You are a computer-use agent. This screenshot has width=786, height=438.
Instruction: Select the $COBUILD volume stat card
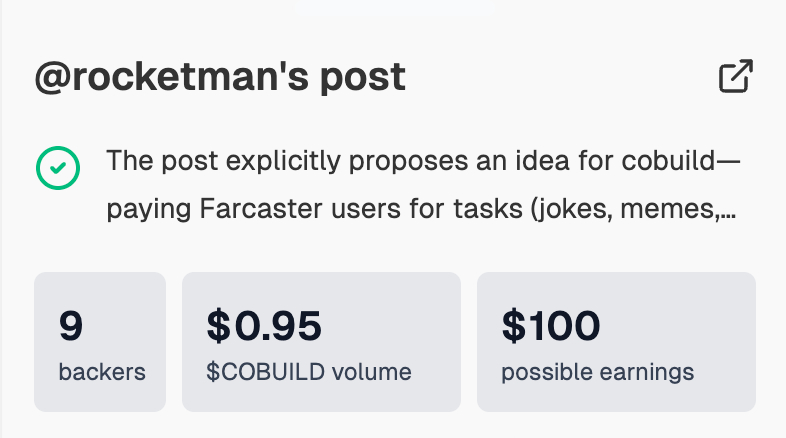point(321,341)
